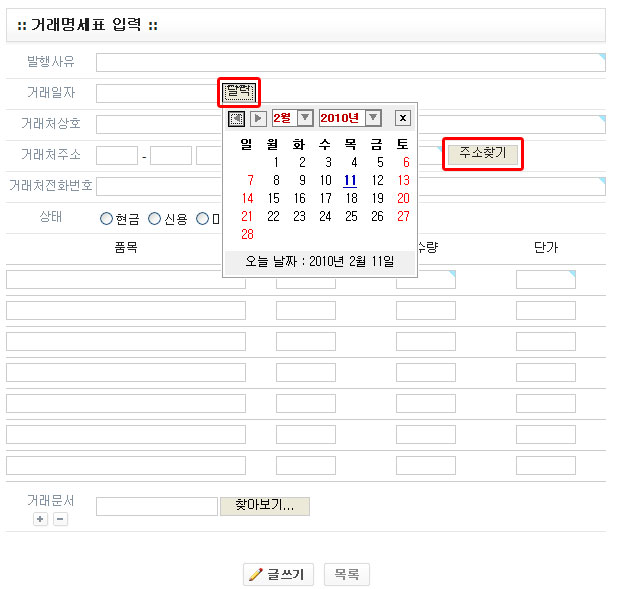The height and width of the screenshot is (589, 617).
Task: Click the 거래일자 date input field
Action: [155, 93]
